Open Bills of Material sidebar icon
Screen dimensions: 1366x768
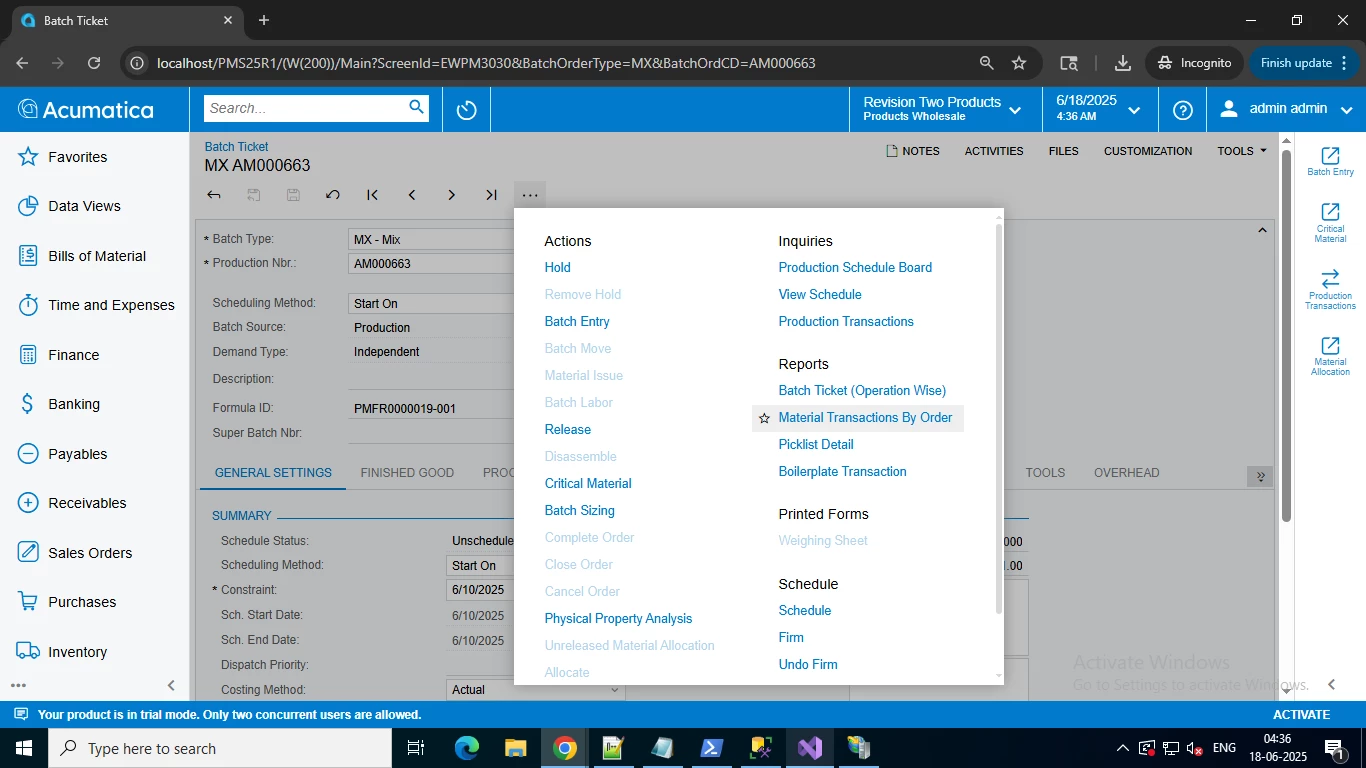click(x=28, y=256)
